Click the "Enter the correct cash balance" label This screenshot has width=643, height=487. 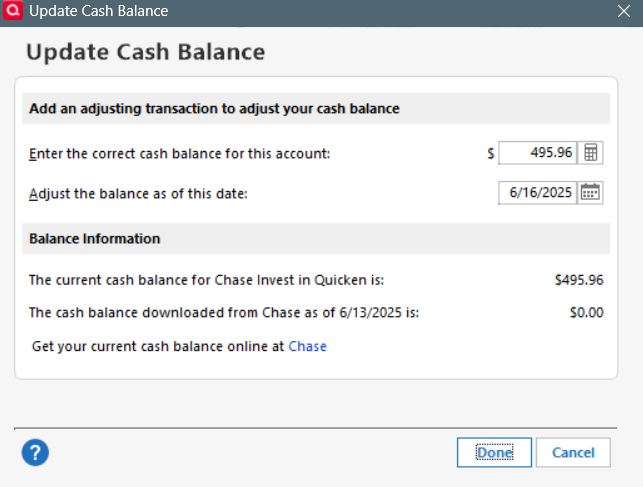(179, 153)
